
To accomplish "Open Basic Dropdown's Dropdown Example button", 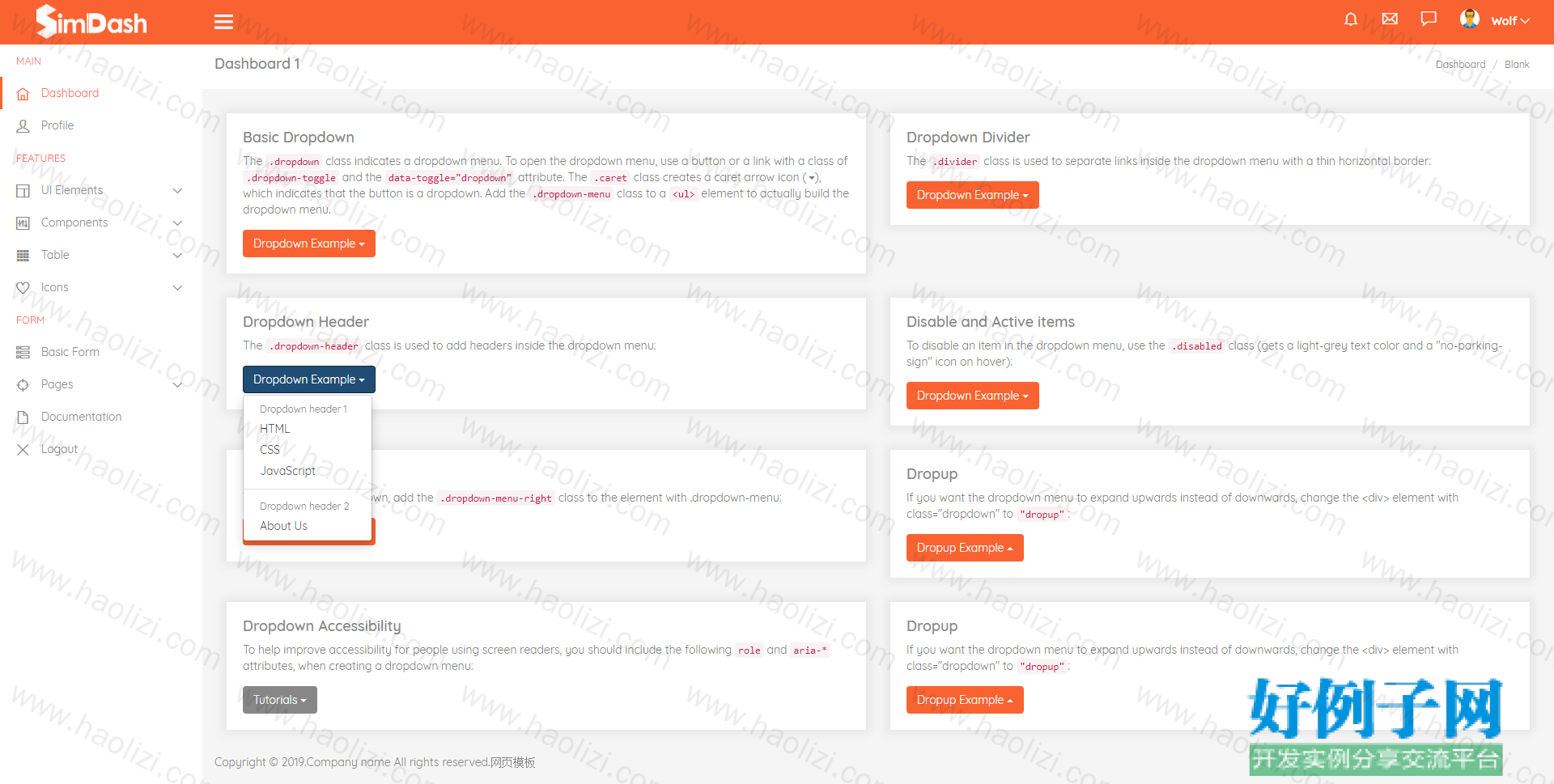I will click(309, 244).
